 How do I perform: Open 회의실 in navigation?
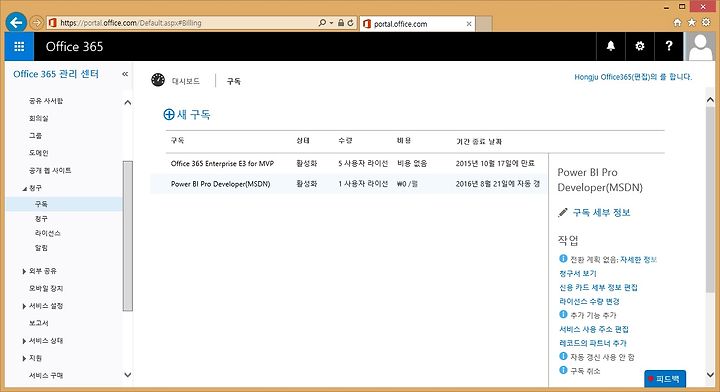[x=39, y=118]
